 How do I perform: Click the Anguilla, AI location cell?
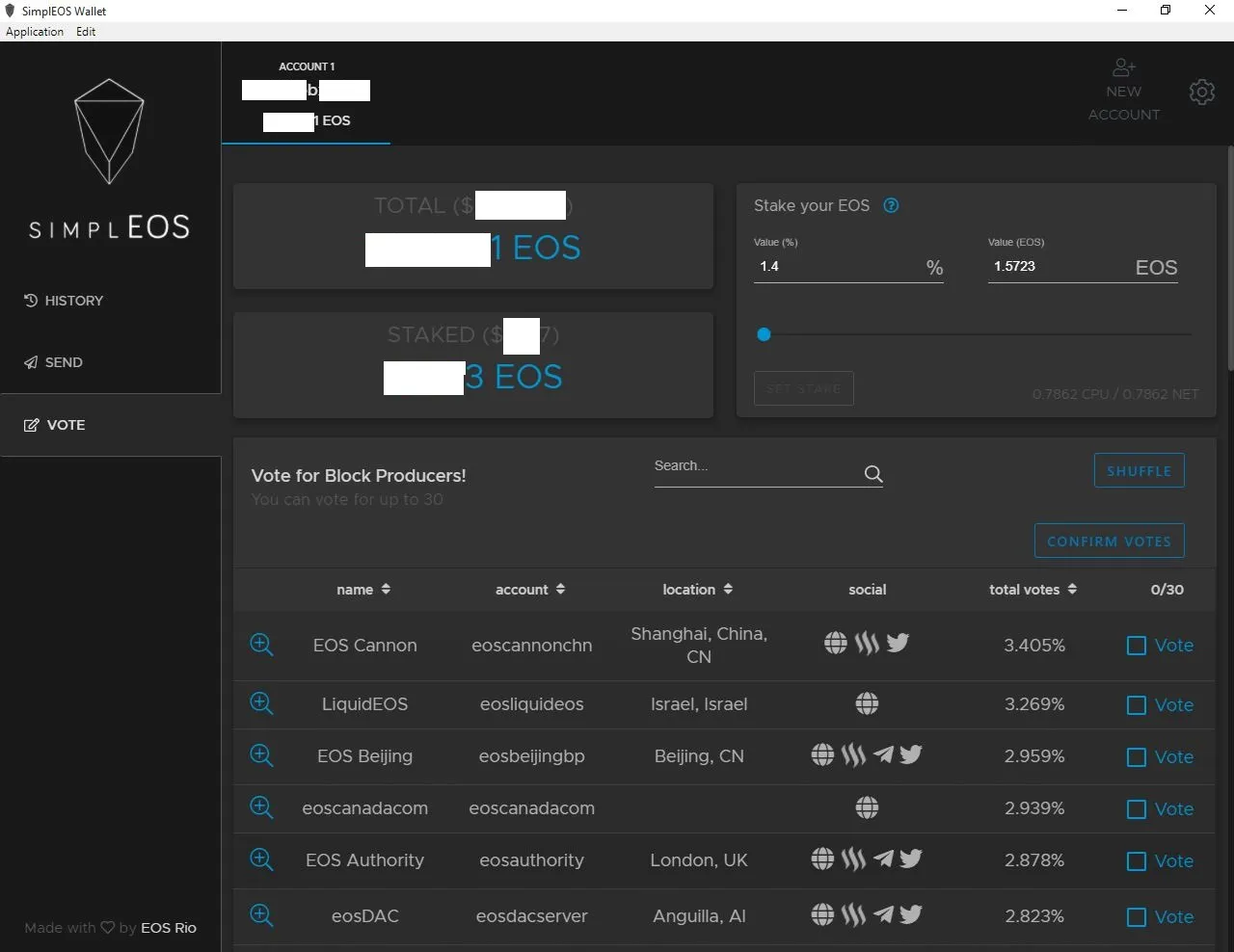(x=699, y=916)
